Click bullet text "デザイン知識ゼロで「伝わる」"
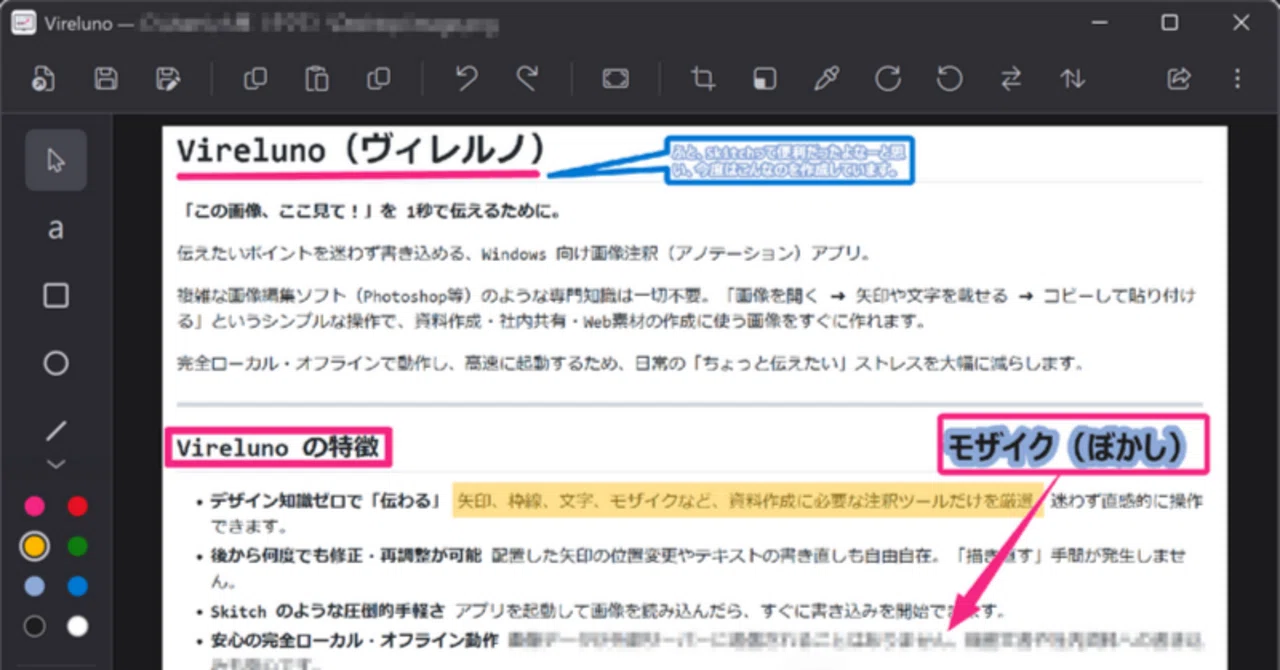Screen dimensions: 1280x670 click(x=325, y=500)
